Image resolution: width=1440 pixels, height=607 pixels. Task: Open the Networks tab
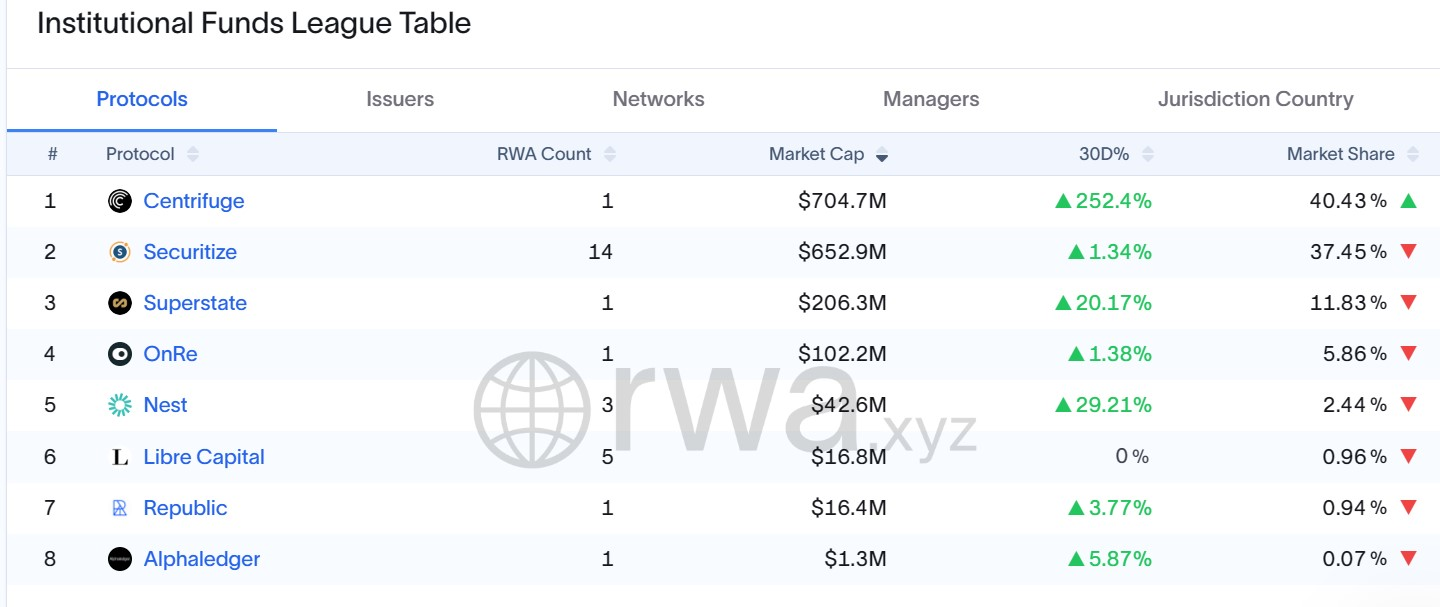coord(658,99)
